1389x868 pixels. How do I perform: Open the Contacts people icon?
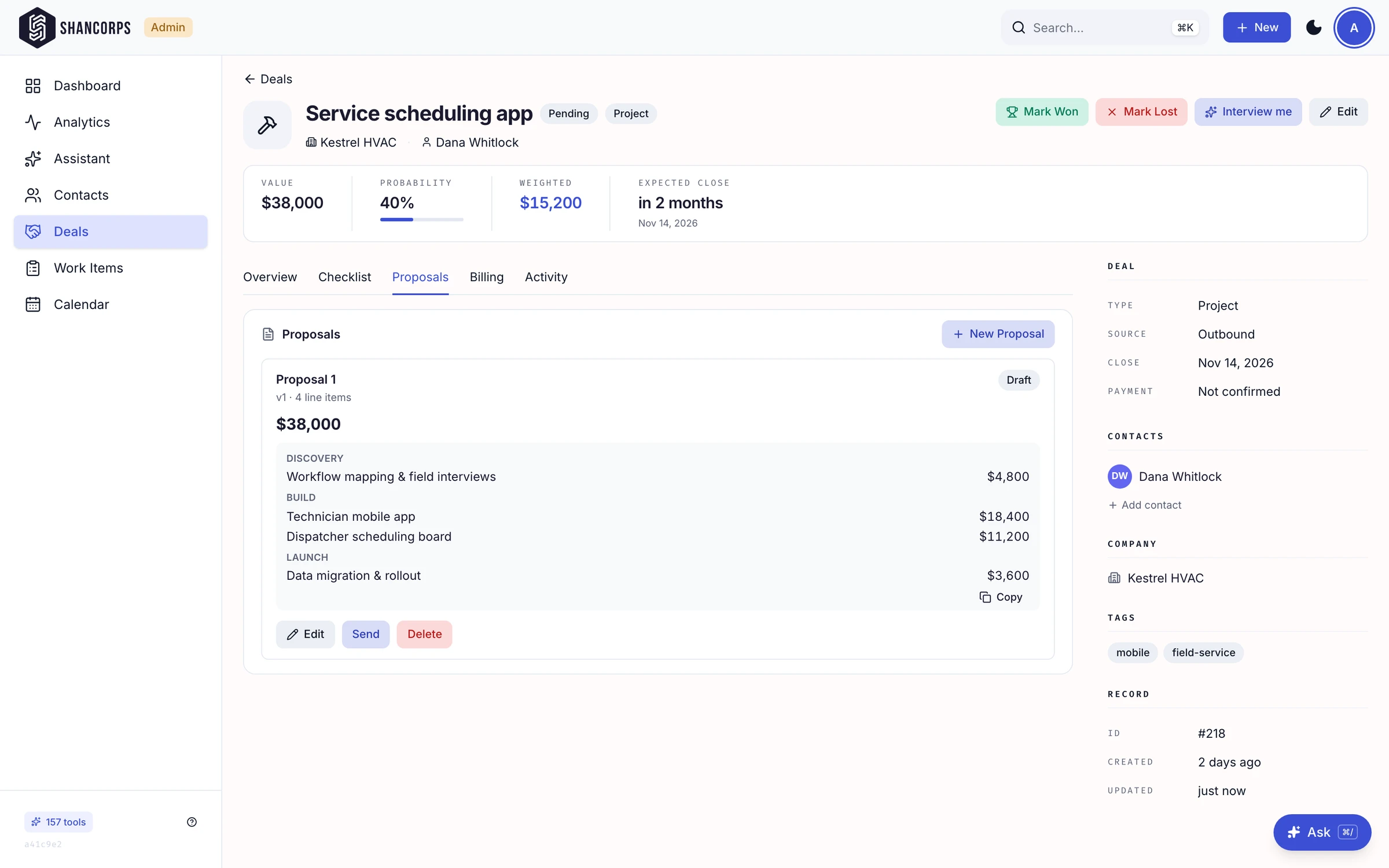(33, 195)
